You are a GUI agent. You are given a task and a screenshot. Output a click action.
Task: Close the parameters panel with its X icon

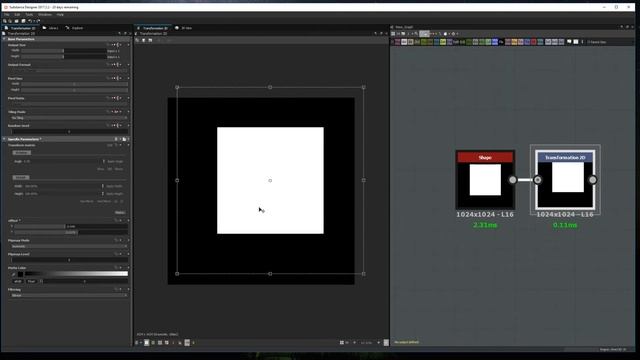pos(130,33)
